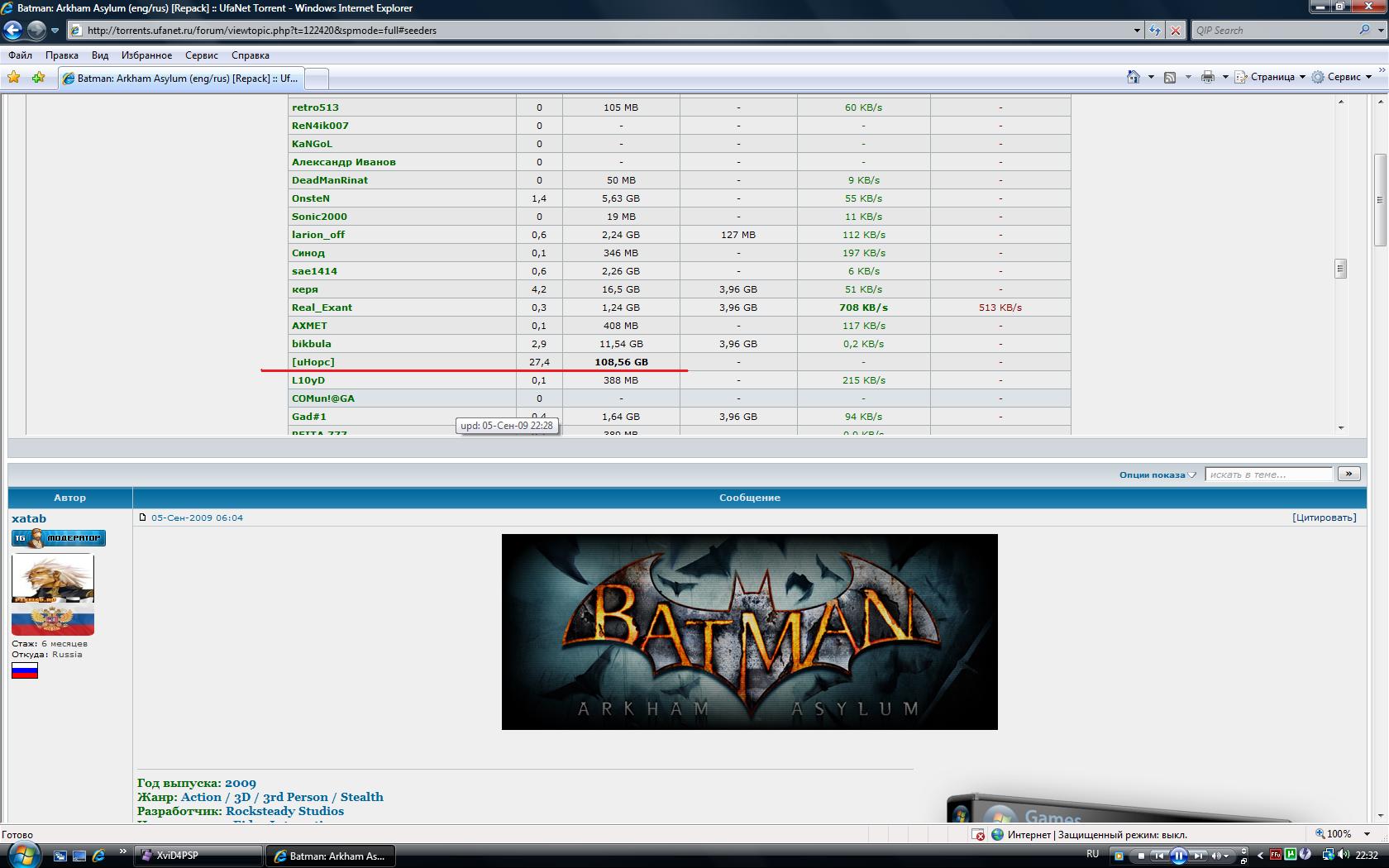Click the QIP Search input box

1273,31
